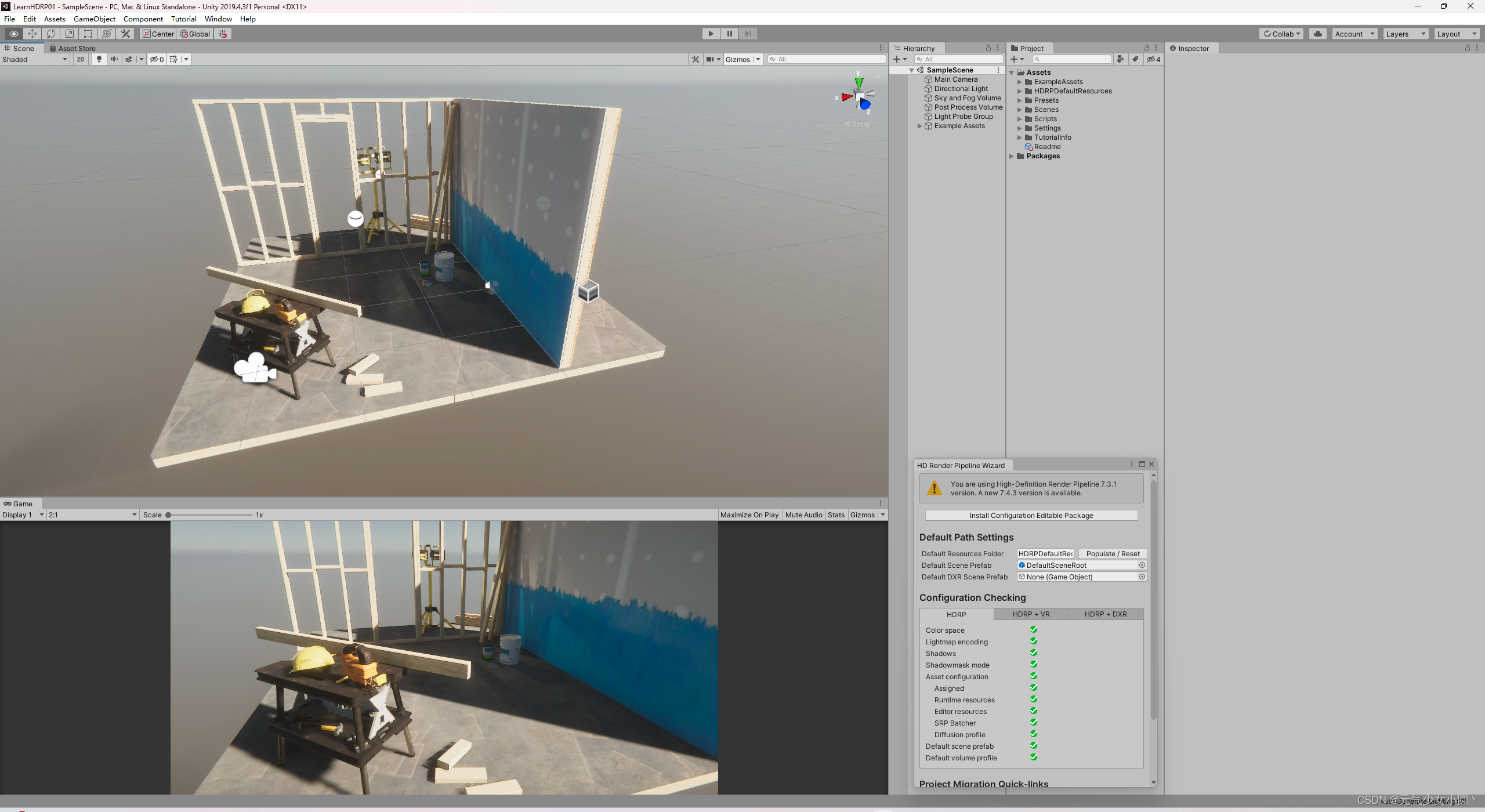1485x812 pixels.
Task: Open the Shaded draw mode dropdown
Action: click(35, 59)
